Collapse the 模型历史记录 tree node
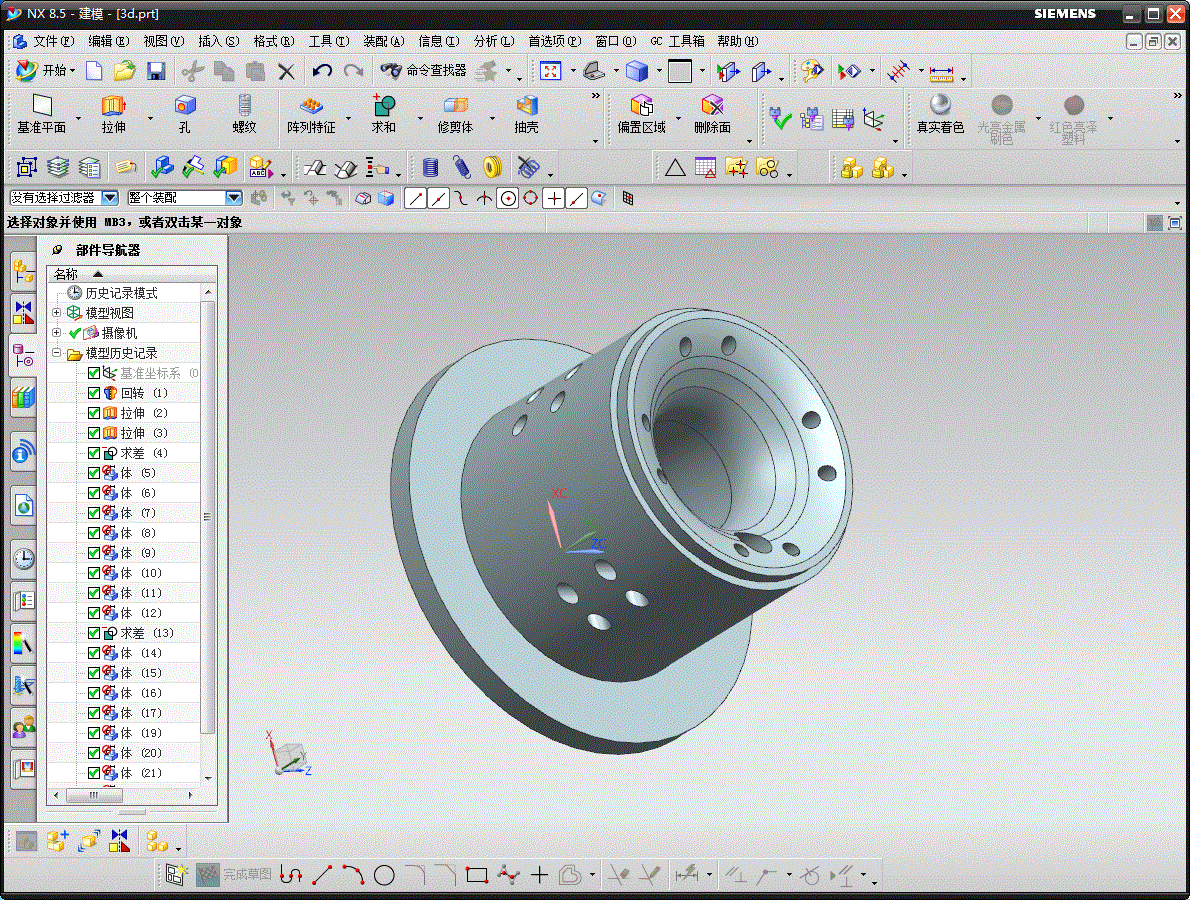 click(57, 353)
